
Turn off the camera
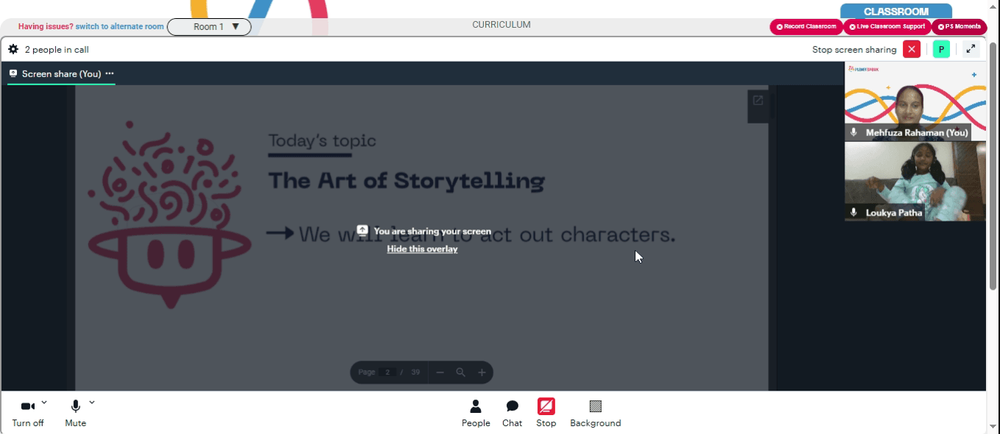[x=28, y=413]
